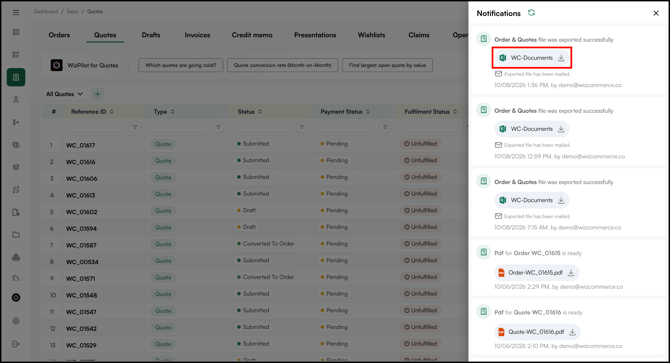Open filter for Payment Status column
Screen dimensions: 670x363
[385, 127]
